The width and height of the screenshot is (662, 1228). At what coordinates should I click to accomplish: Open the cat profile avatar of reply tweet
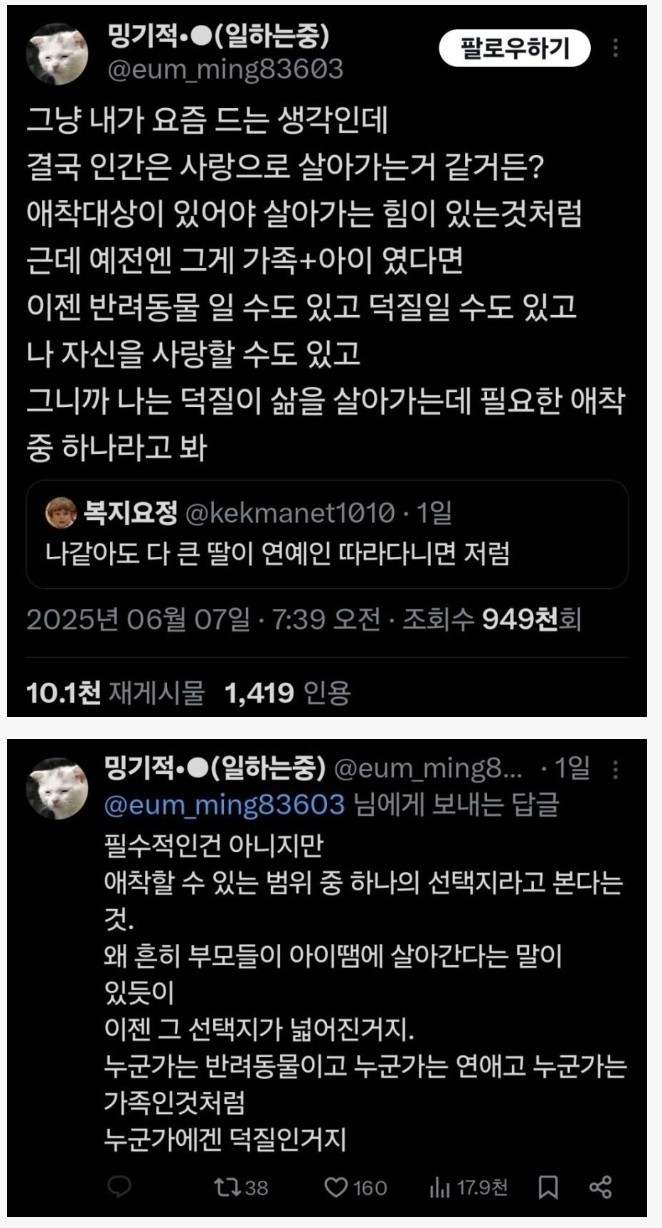point(62,788)
